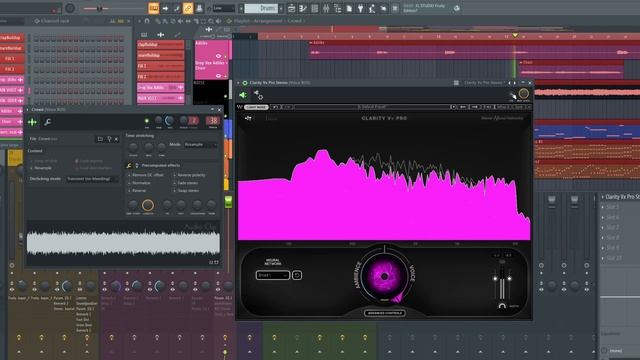The image size is (640, 360).
Task: Open file browse folder icon in Crowd sampler
Action: (x=100, y=139)
